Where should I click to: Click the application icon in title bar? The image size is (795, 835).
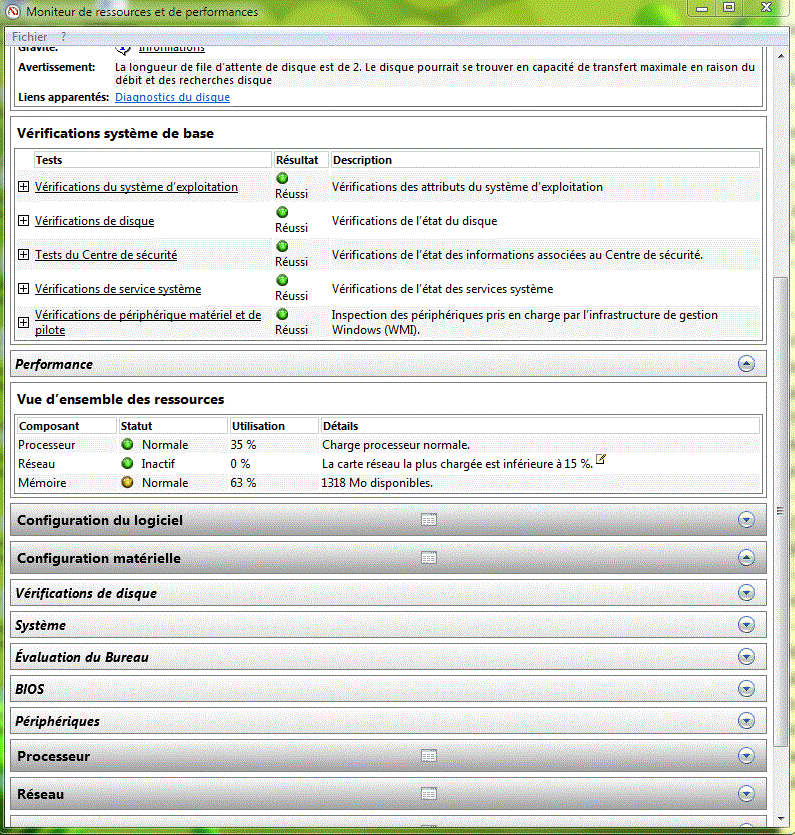point(13,11)
